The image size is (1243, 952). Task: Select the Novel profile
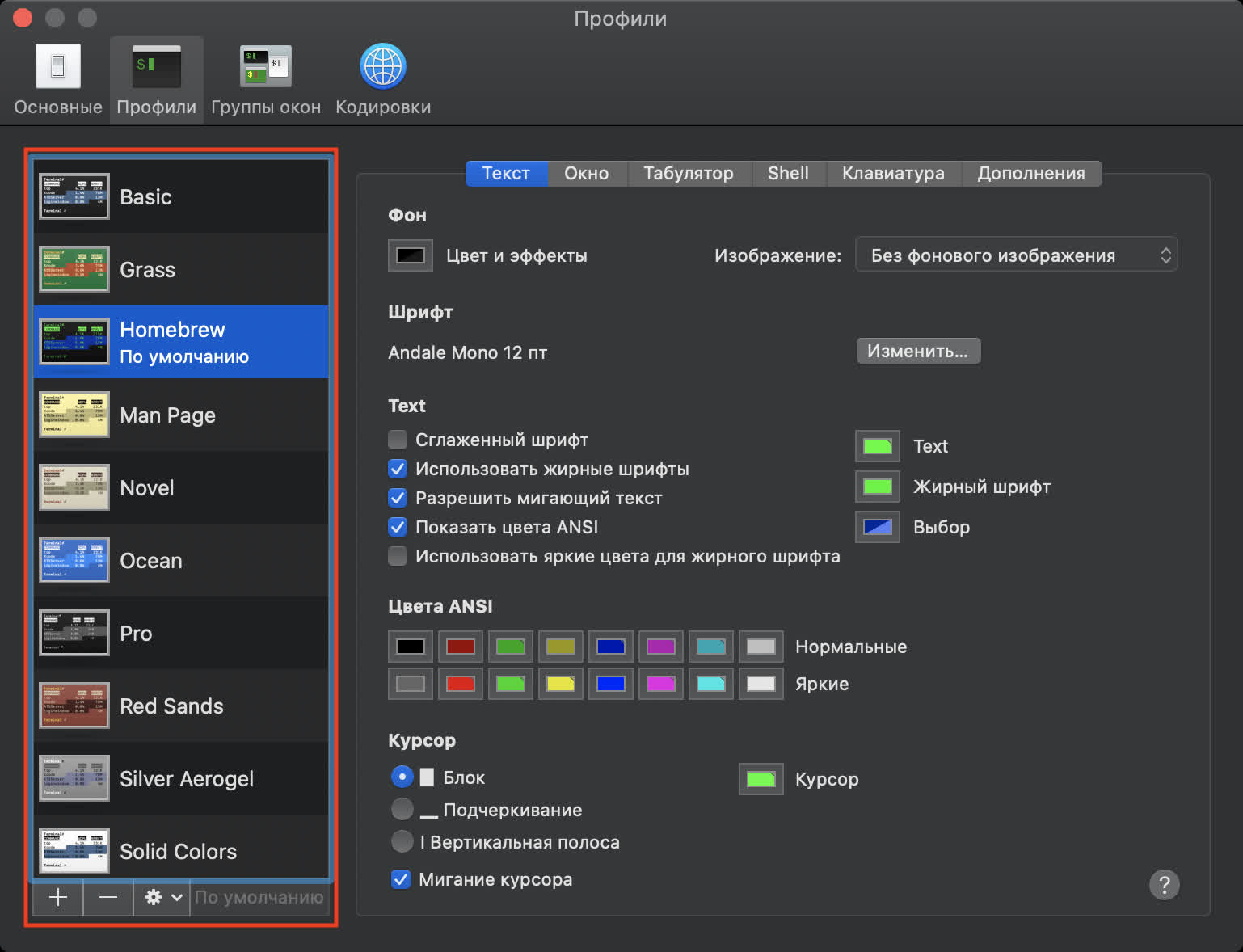pyautogui.click(x=181, y=487)
